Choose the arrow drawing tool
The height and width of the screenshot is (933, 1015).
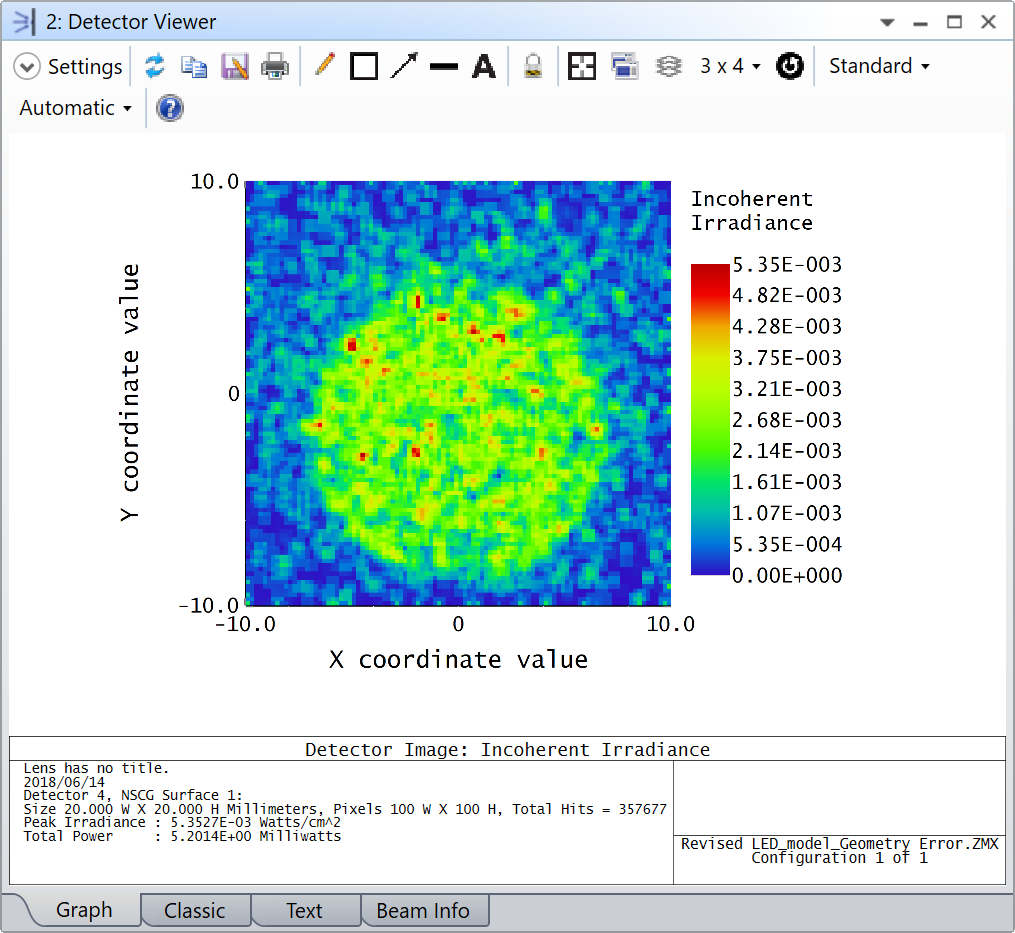click(405, 66)
